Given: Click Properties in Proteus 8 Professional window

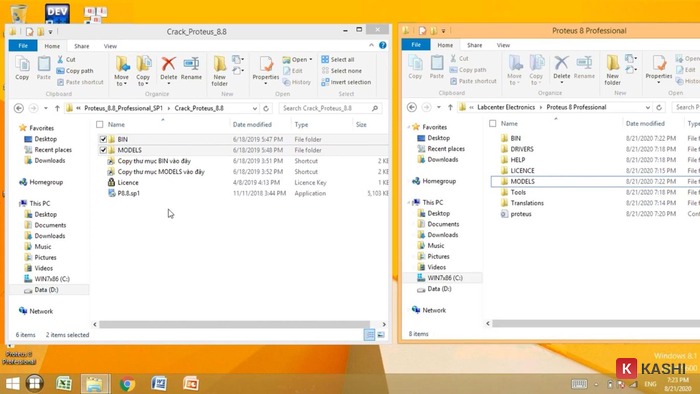Looking at the screenshot, I should 658,69.
